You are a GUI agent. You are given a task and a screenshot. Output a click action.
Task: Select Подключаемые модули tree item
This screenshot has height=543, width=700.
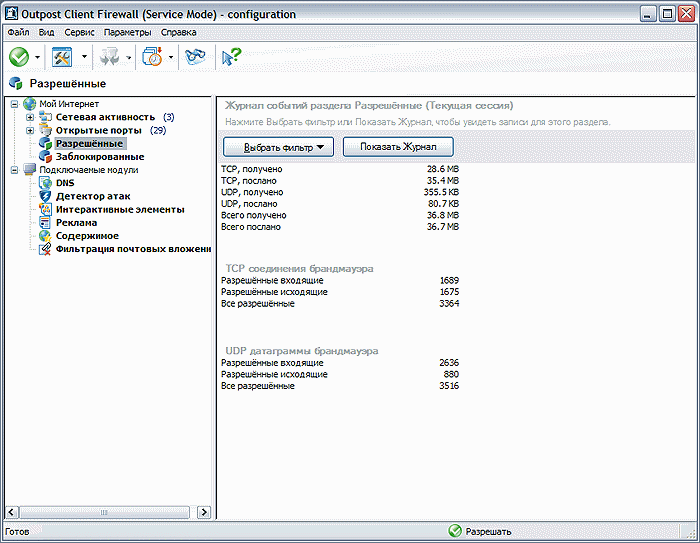(x=88, y=170)
